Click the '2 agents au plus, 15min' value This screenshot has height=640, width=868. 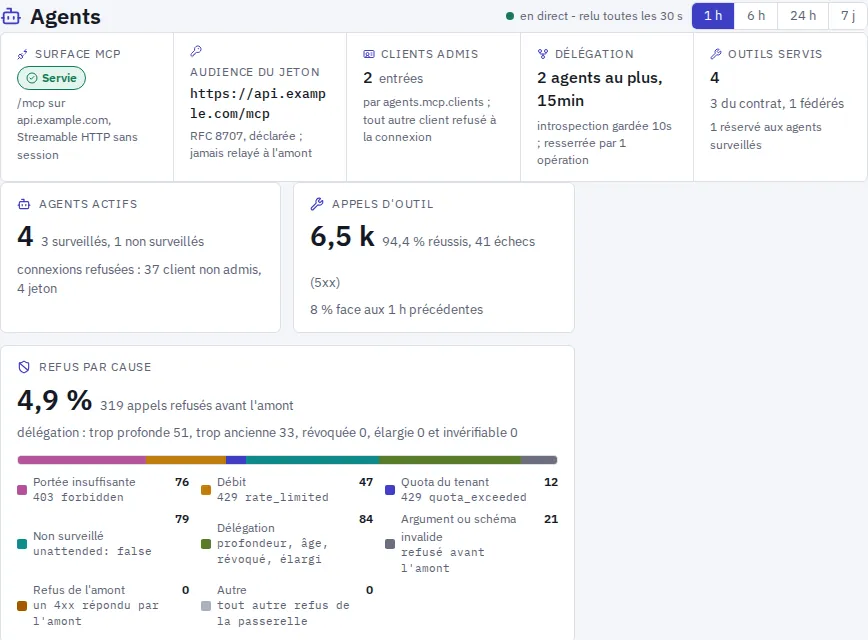(600, 89)
